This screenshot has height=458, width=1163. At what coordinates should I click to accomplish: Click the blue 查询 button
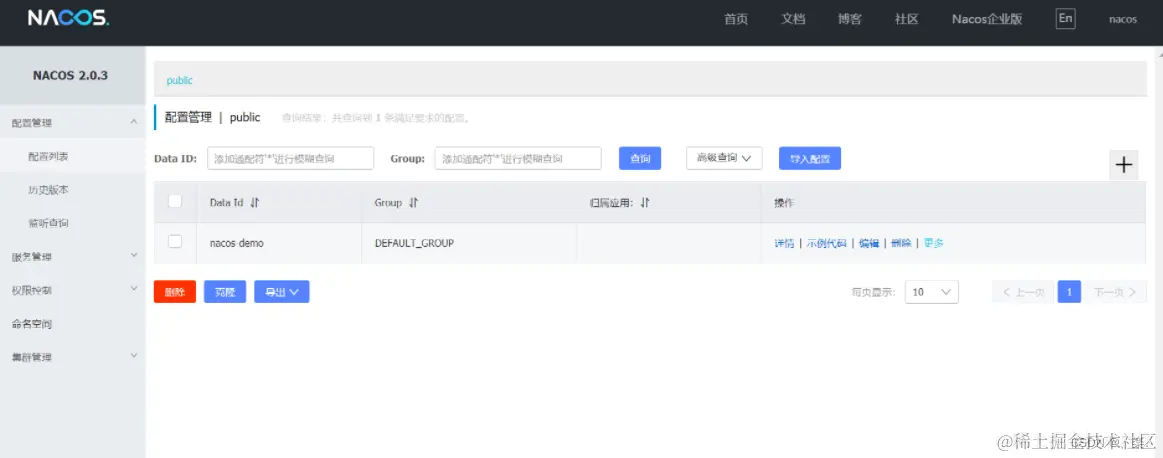coord(640,158)
